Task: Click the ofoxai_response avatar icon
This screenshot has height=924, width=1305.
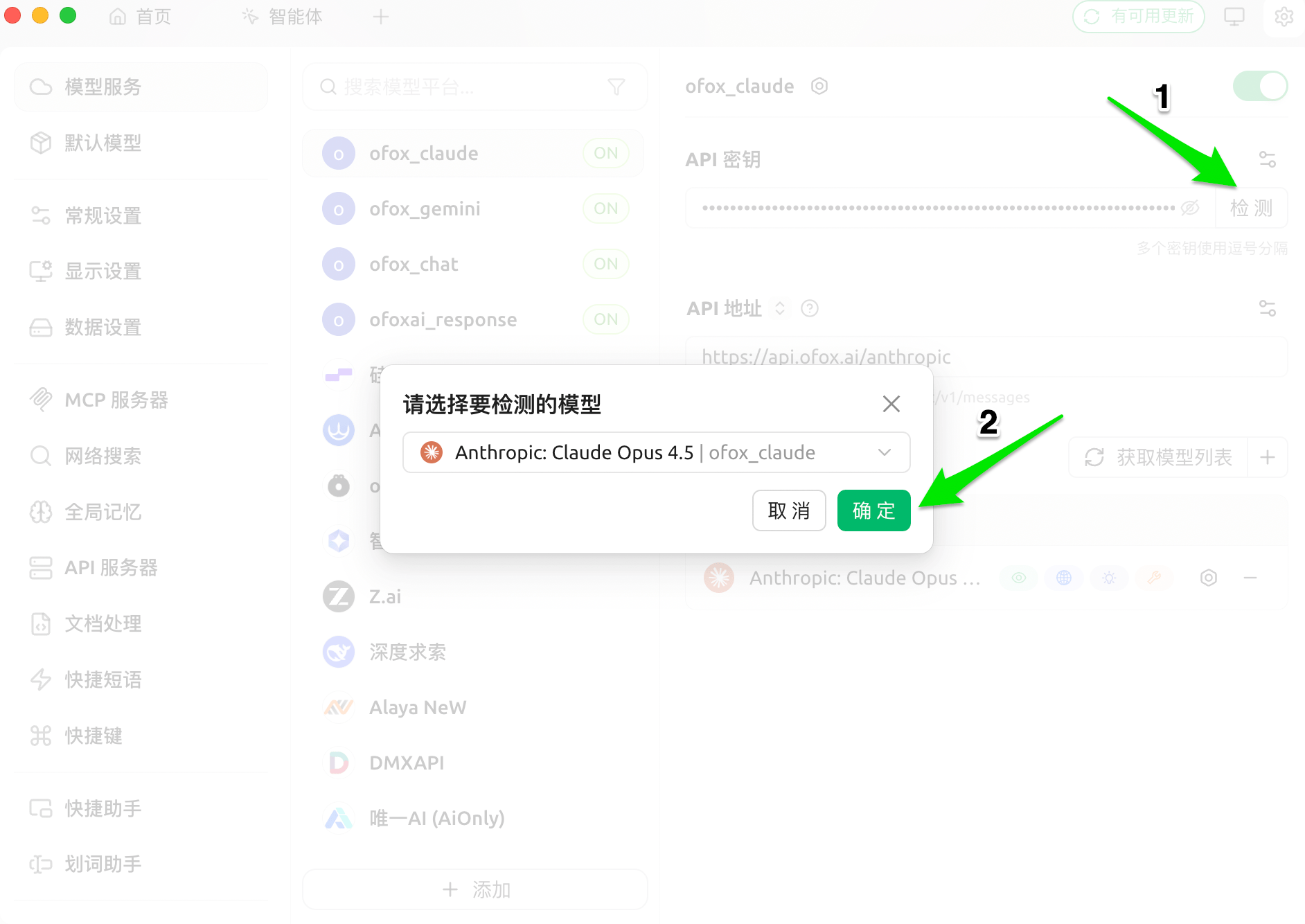Action: pos(339,319)
